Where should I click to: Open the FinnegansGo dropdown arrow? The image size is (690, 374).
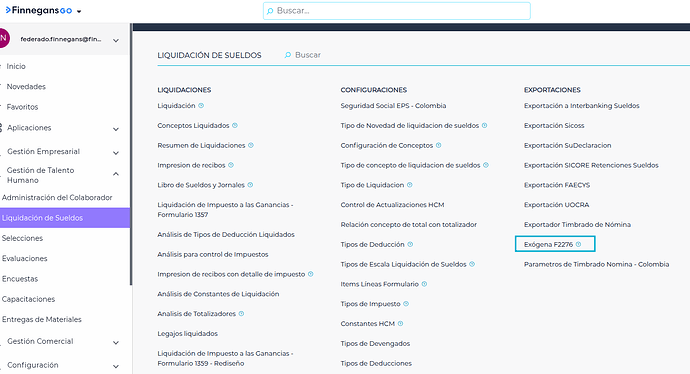pyautogui.click(x=79, y=11)
